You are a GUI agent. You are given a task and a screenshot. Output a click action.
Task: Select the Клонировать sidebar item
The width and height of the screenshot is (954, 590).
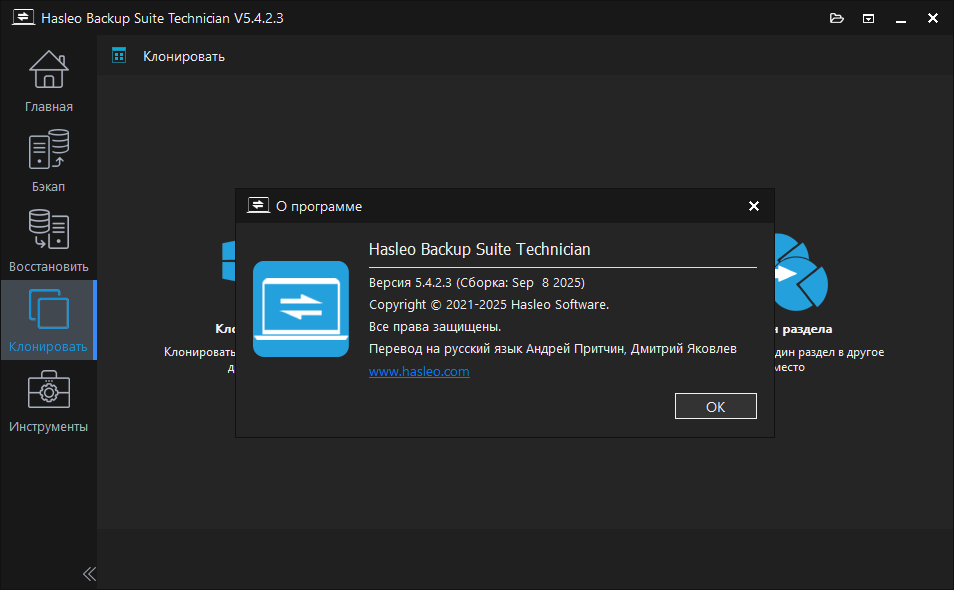49,321
